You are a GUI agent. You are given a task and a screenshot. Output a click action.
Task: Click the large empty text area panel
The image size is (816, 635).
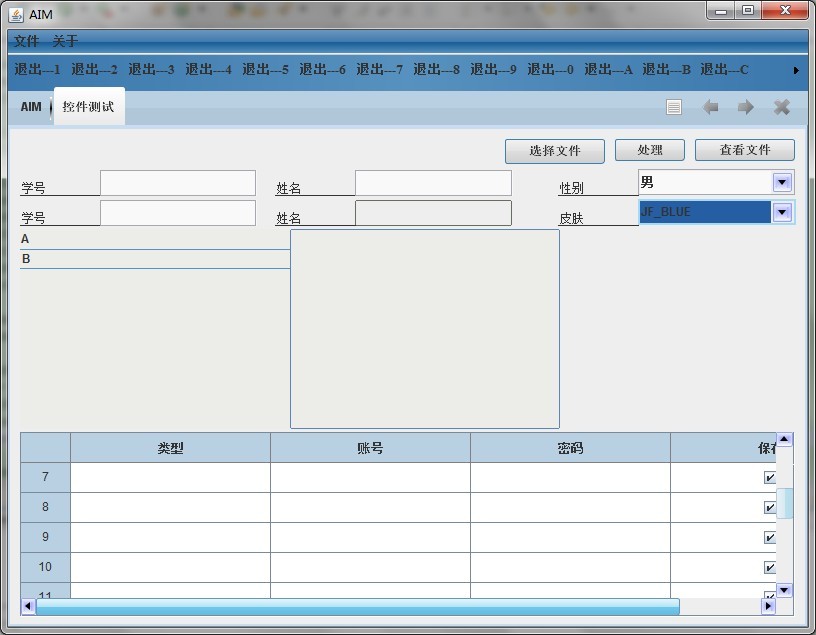[425, 329]
